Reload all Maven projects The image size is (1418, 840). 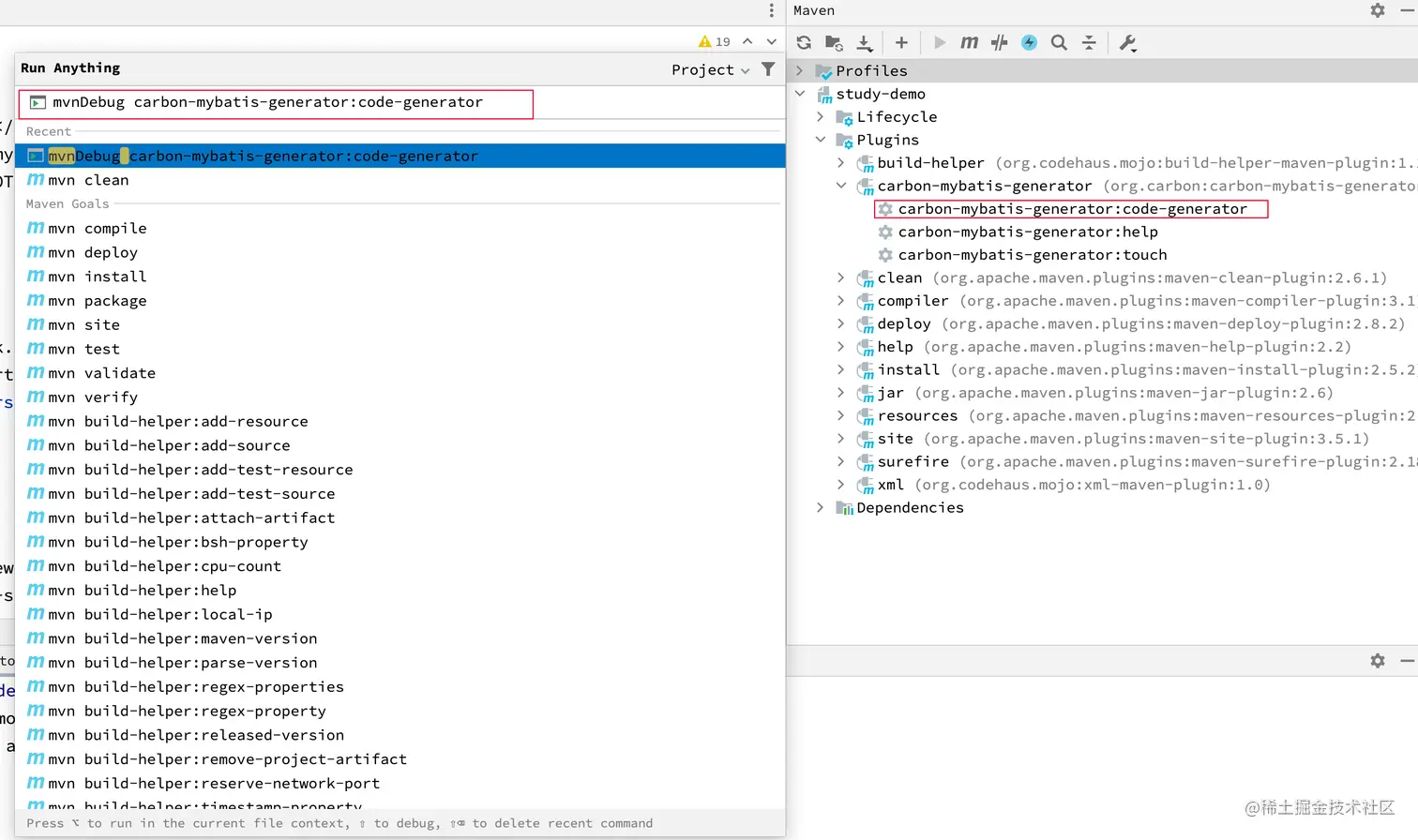[804, 42]
